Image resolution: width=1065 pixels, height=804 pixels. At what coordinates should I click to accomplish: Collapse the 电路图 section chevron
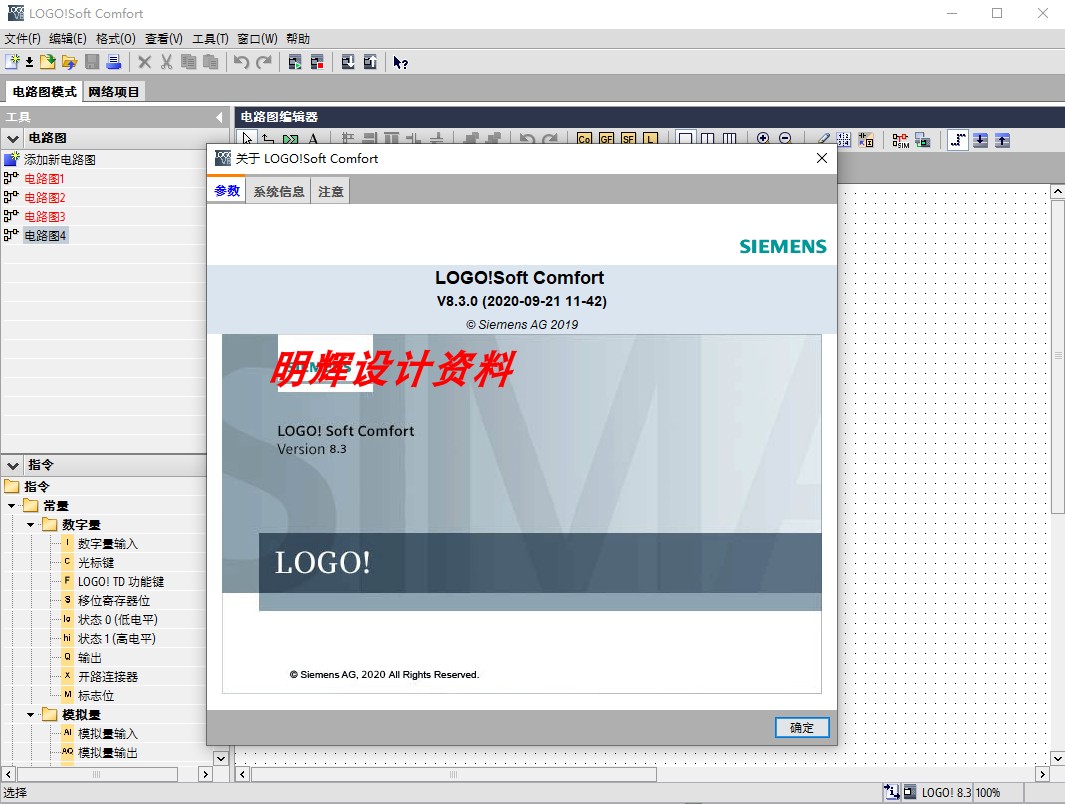point(12,139)
